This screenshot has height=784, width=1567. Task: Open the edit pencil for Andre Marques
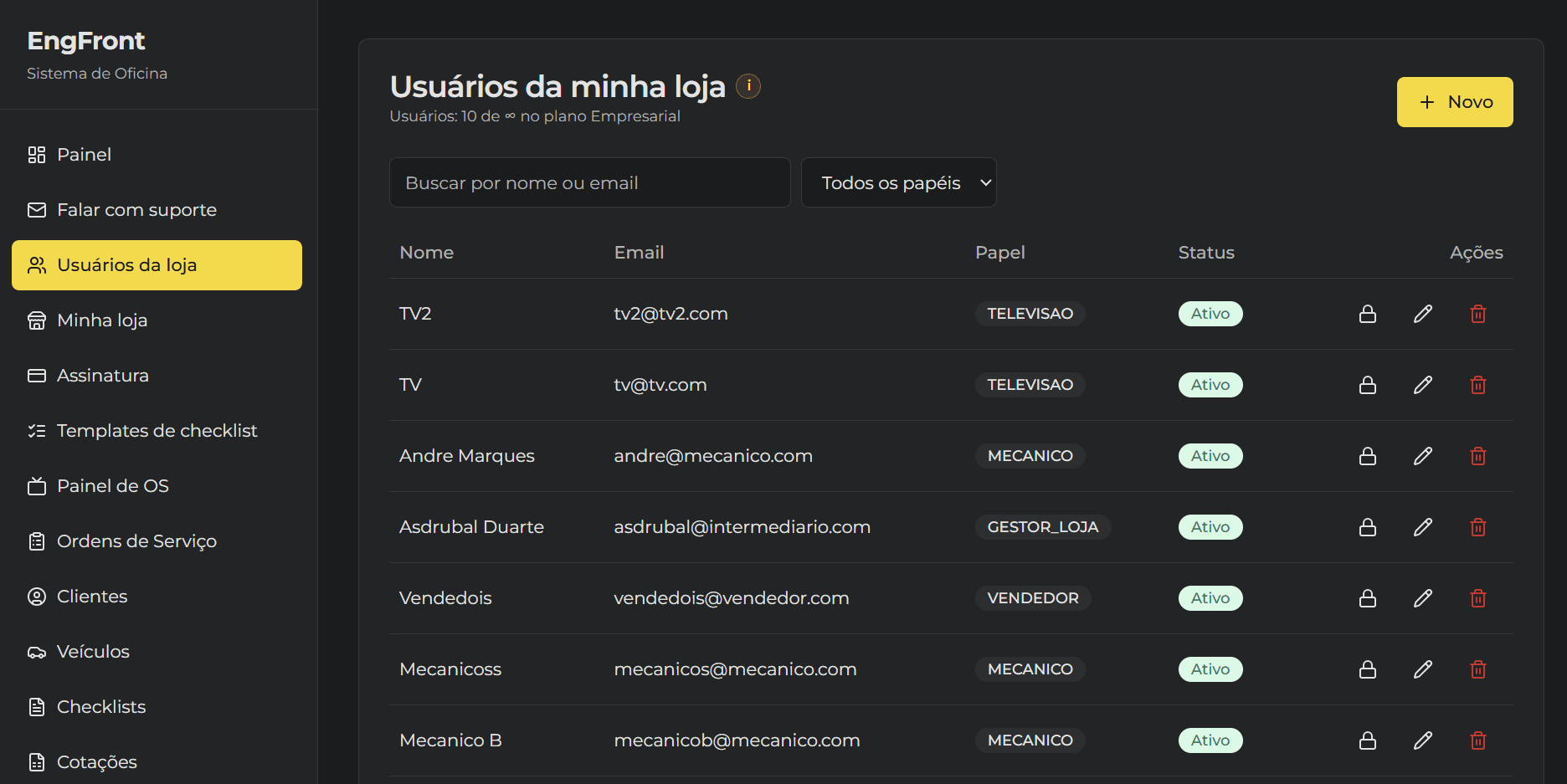coord(1423,456)
